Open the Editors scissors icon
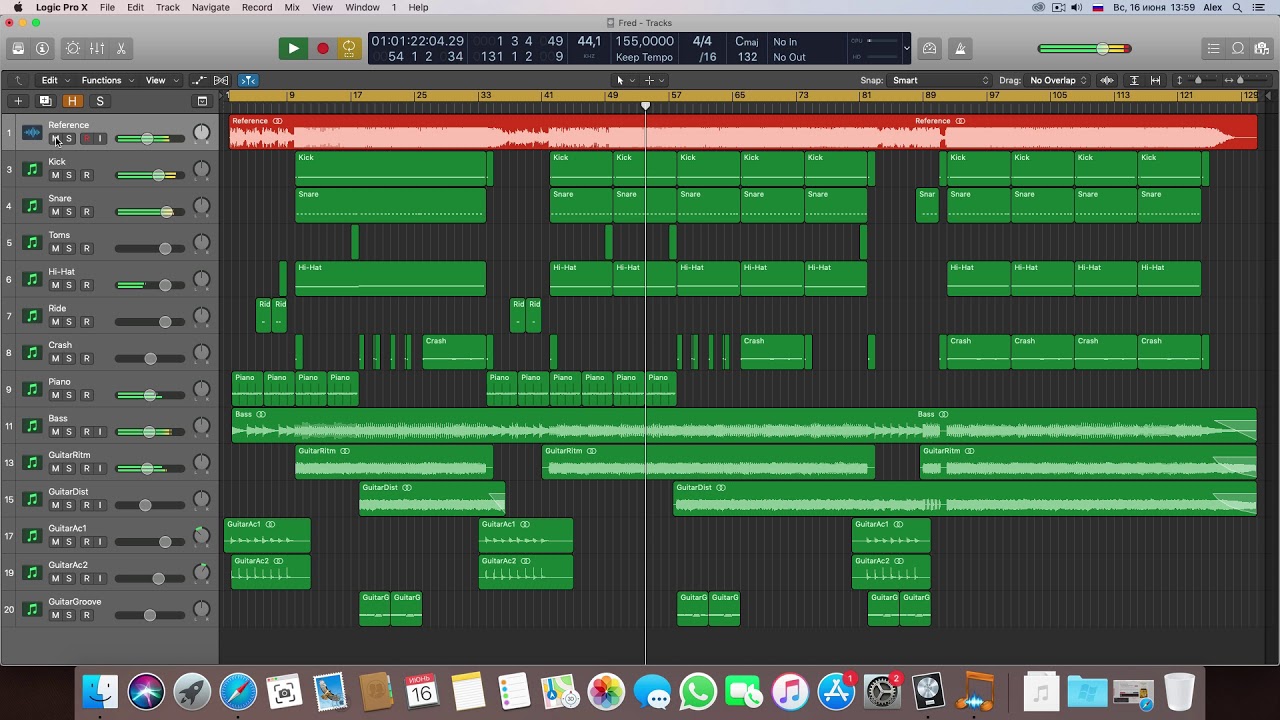This screenshot has width=1280, height=720. [121, 48]
